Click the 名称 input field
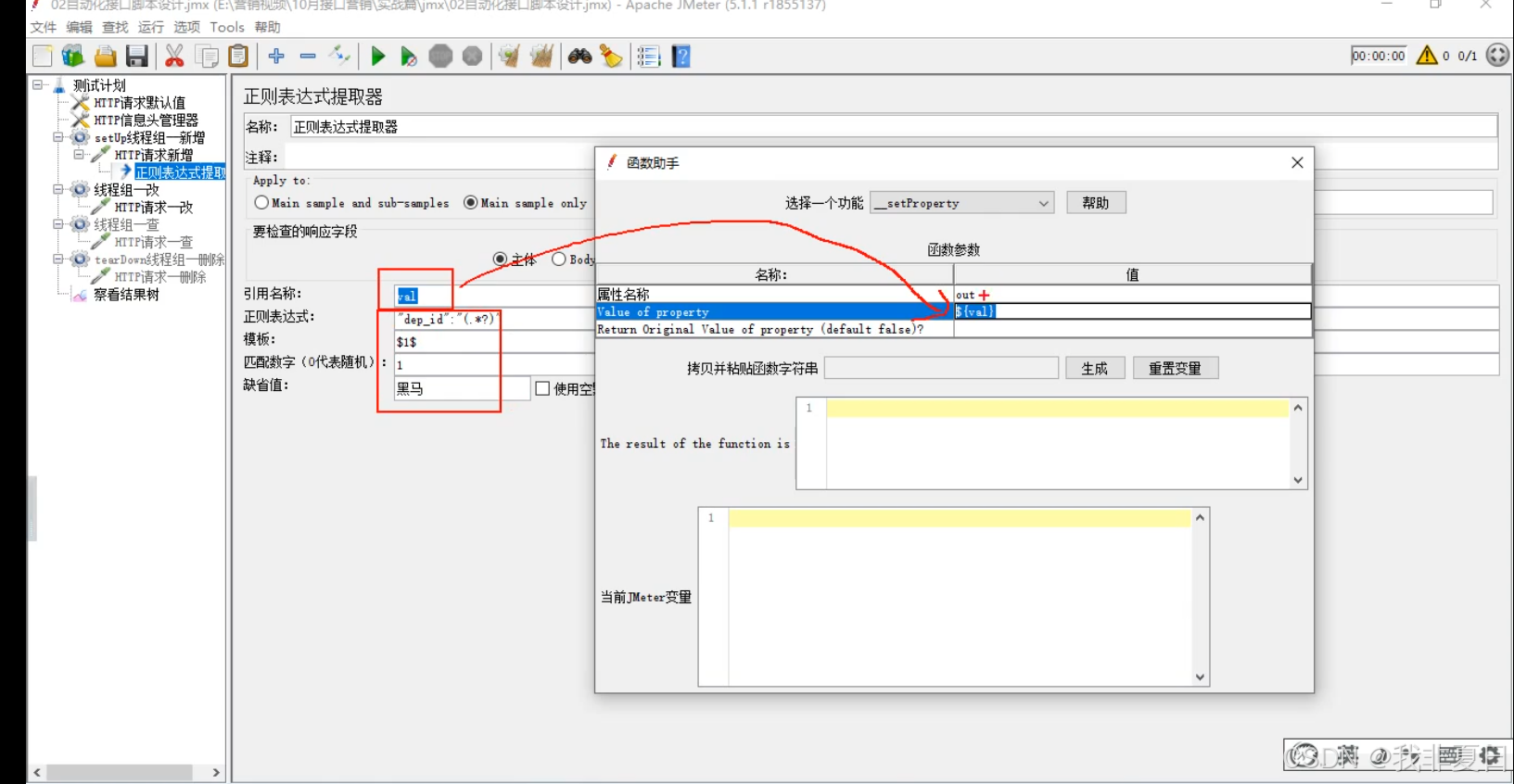1514x784 pixels. pos(894,127)
